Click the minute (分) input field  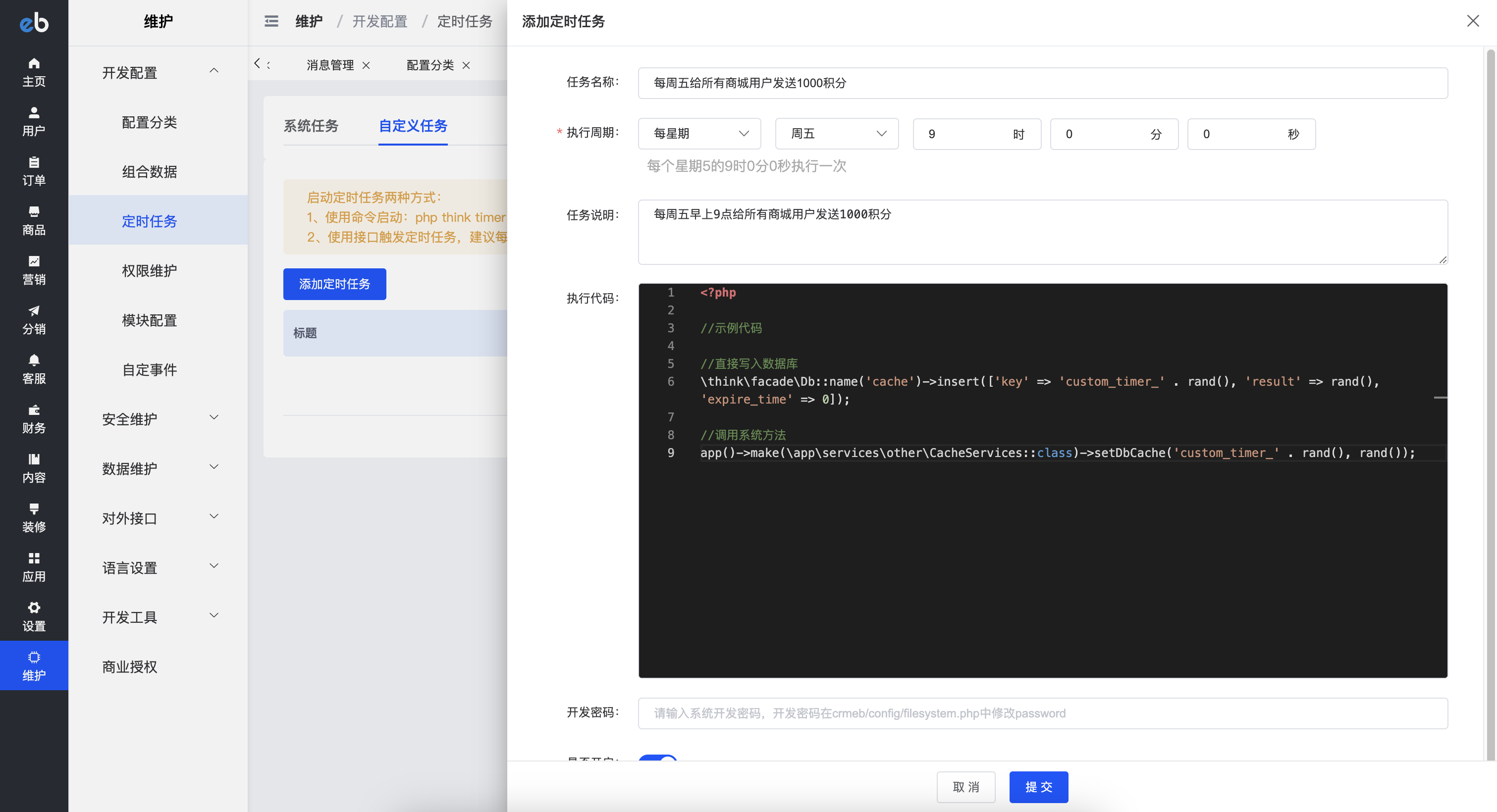click(1114, 134)
